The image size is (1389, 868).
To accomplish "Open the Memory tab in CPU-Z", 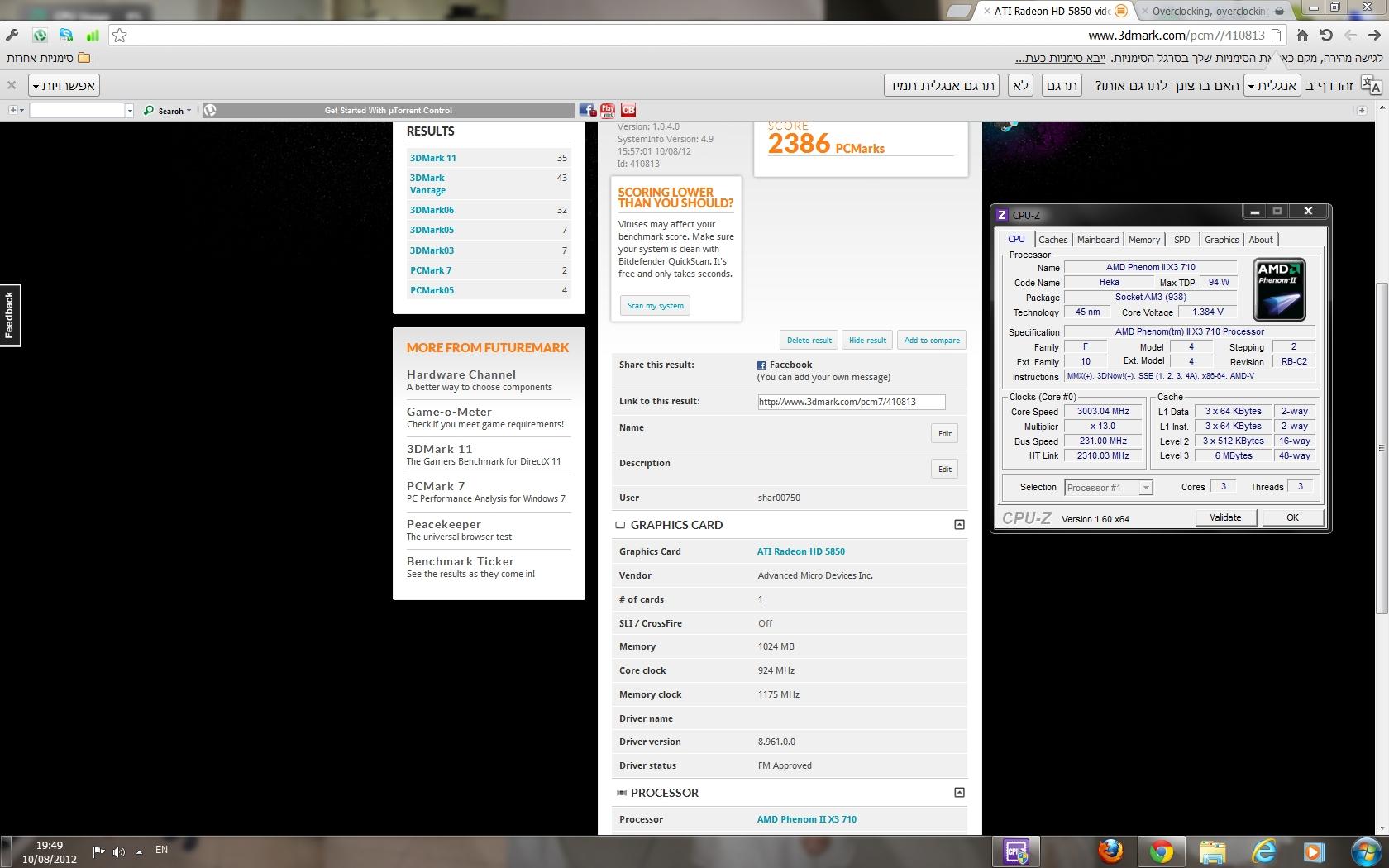I will pos(1144,240).
